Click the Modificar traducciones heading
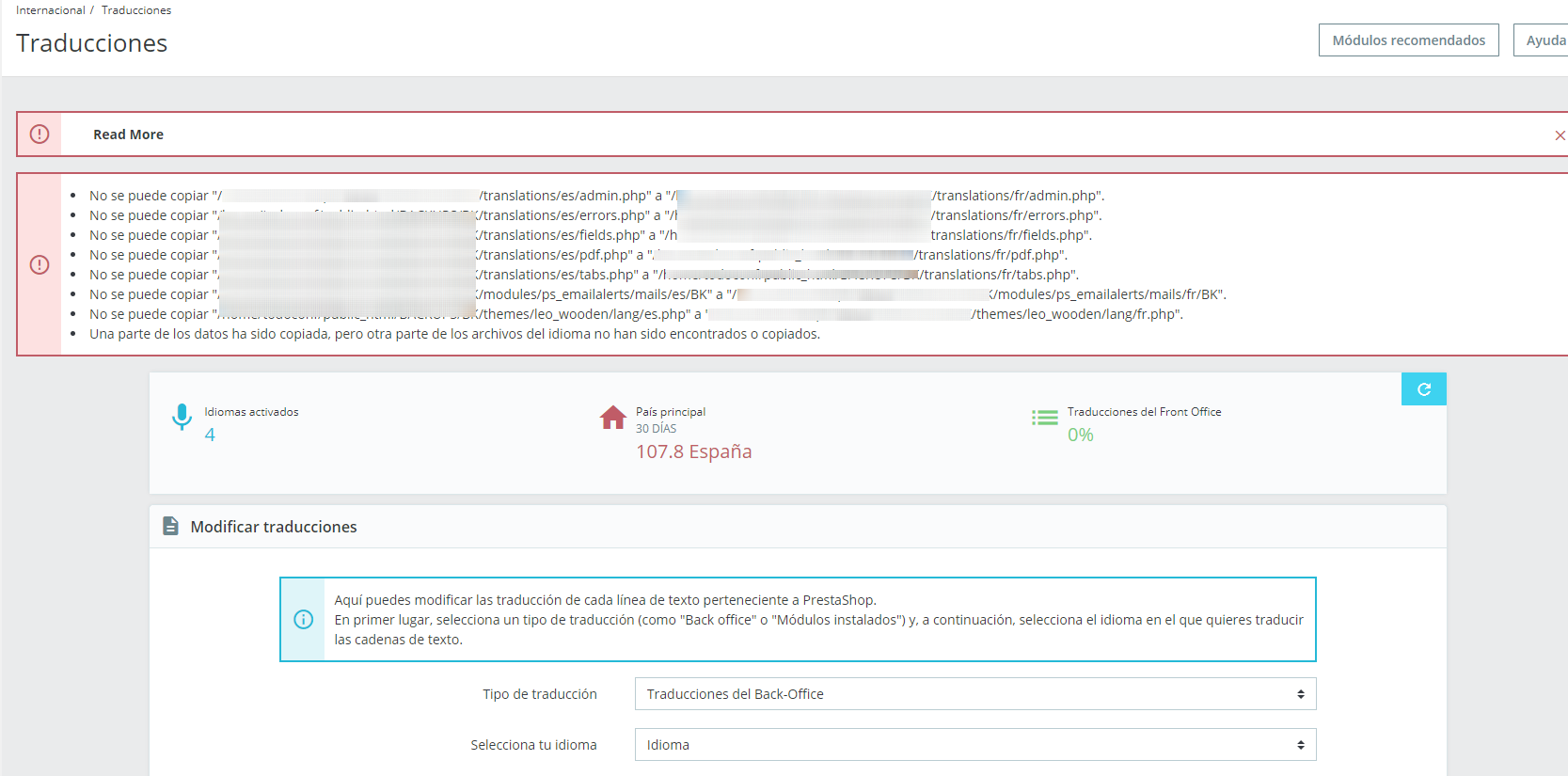The image size is (1568, 776). tap(274, 527)
